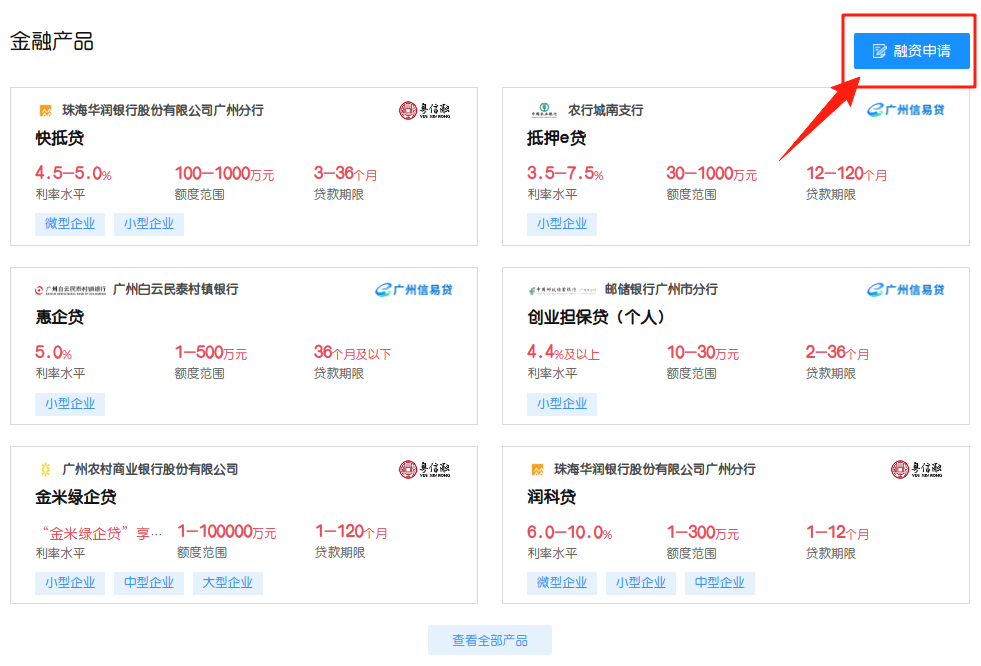Select the 小型企业 tag on 抵押e贷 card
This screenshot has height=666, width=981.
[x=562, y=224]
